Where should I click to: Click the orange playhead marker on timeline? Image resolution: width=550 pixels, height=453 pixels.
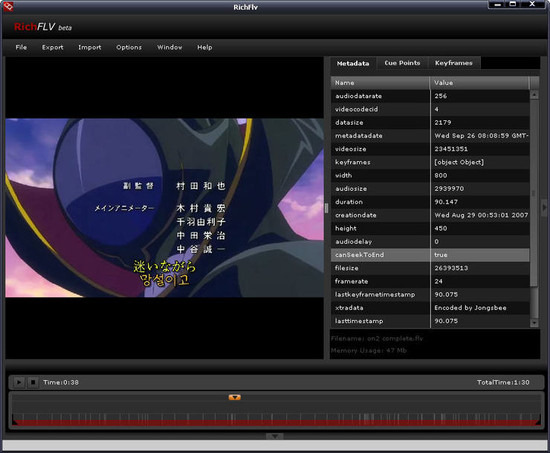235,397
